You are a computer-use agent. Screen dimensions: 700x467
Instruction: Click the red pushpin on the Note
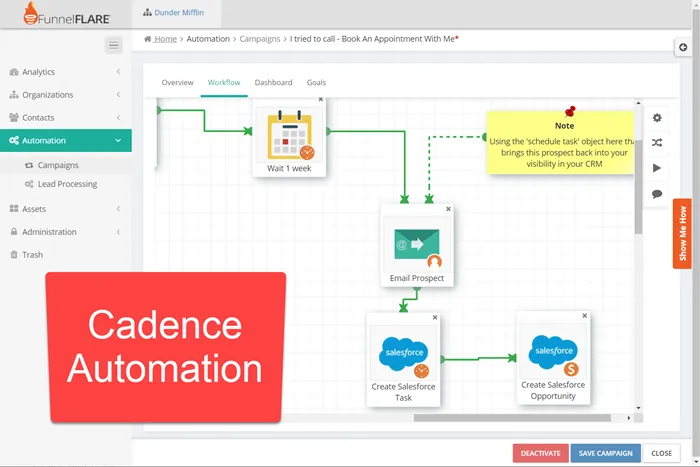click(570, 111)
